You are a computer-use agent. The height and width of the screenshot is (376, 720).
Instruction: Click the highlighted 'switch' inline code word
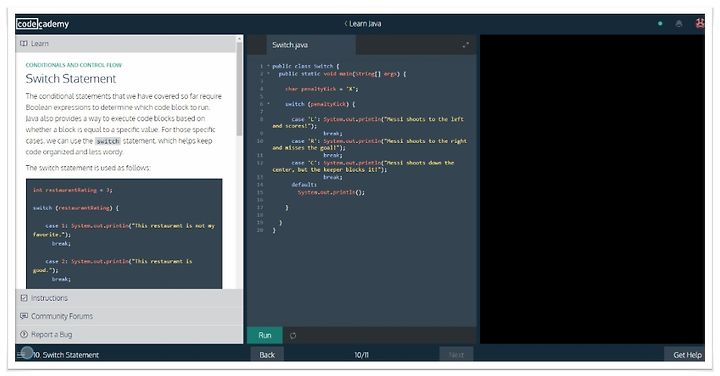point(108,141)
